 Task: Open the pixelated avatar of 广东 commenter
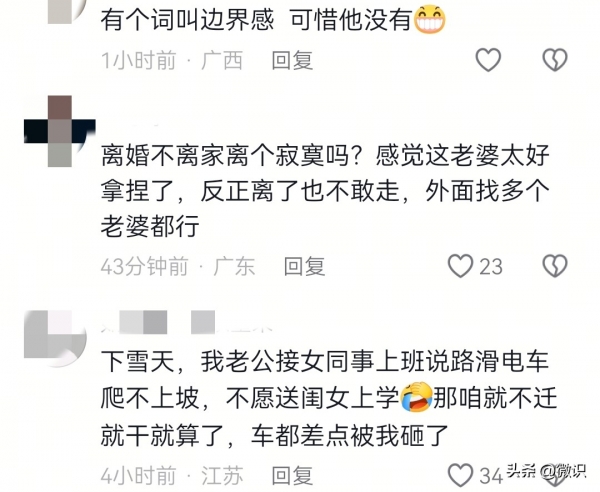coord(60,131)
